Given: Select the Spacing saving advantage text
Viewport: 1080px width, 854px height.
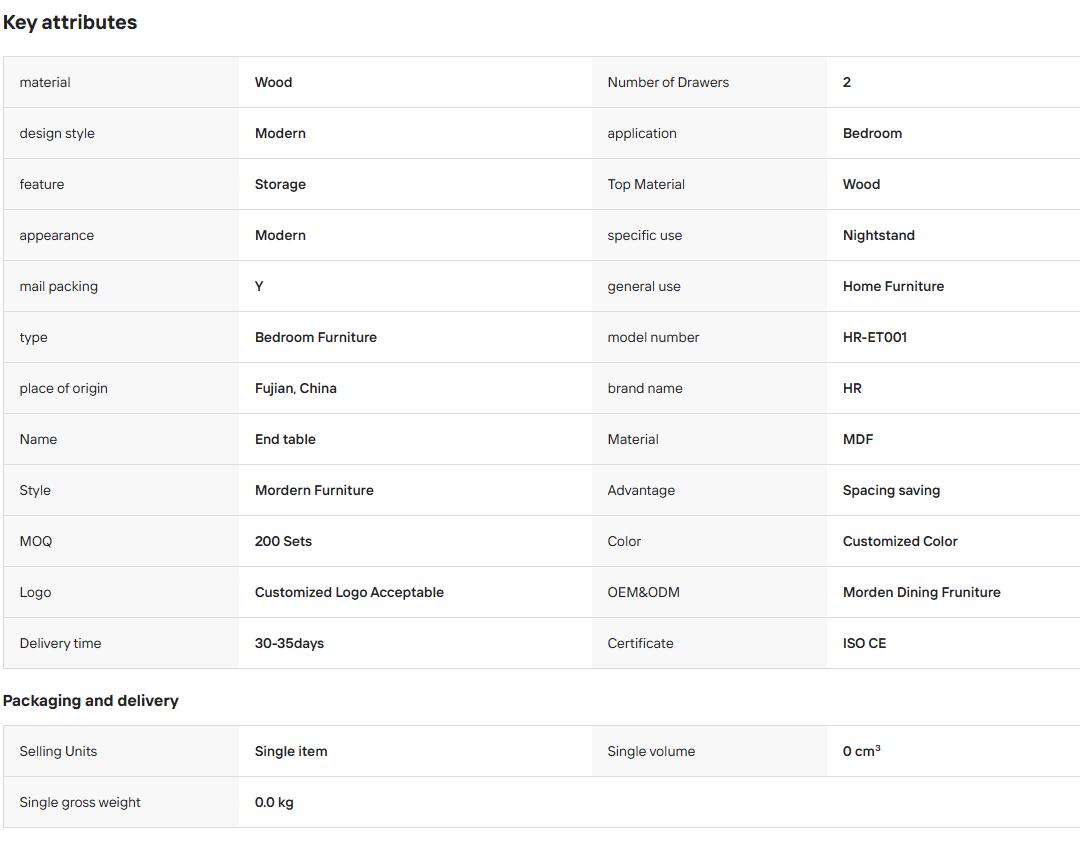Looking at the screenshot, I should click(x=891, y=490).
